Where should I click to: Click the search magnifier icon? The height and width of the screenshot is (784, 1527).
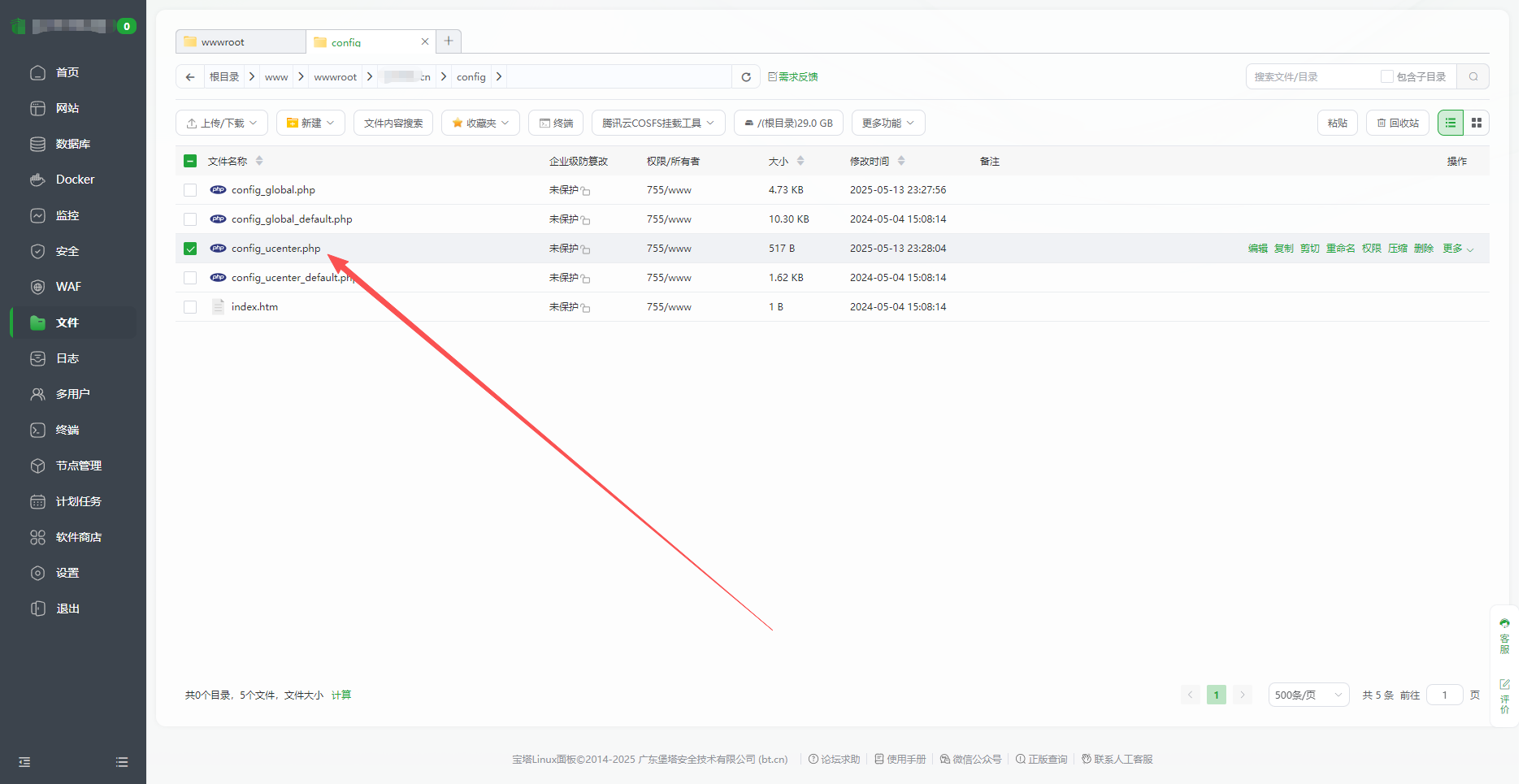coord(1473,77)
